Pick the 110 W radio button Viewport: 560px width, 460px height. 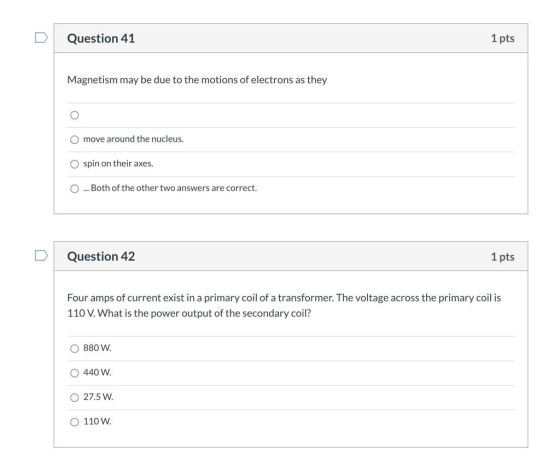pos(74,422)
